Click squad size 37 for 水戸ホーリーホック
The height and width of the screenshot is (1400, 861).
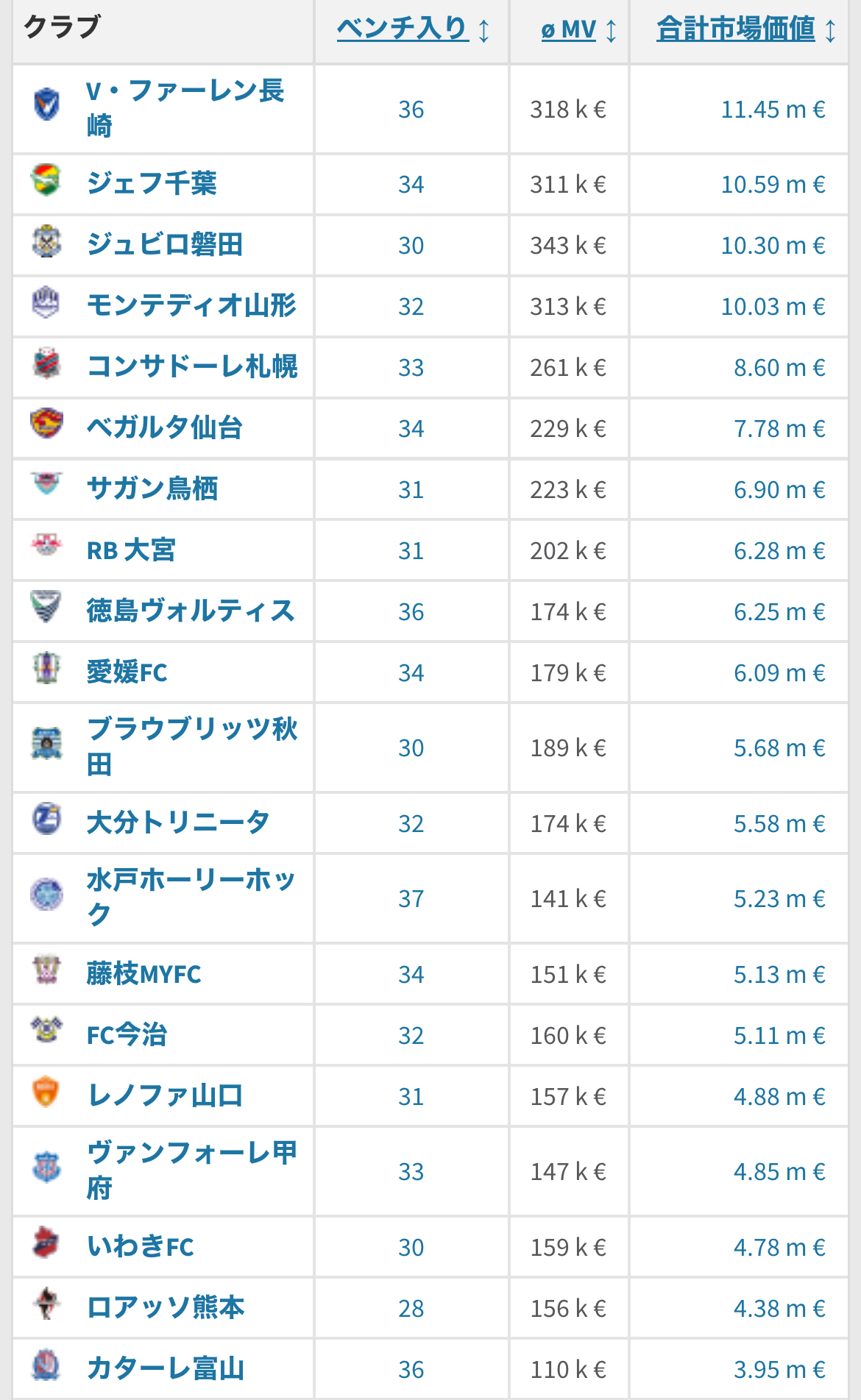pos(411,899)
